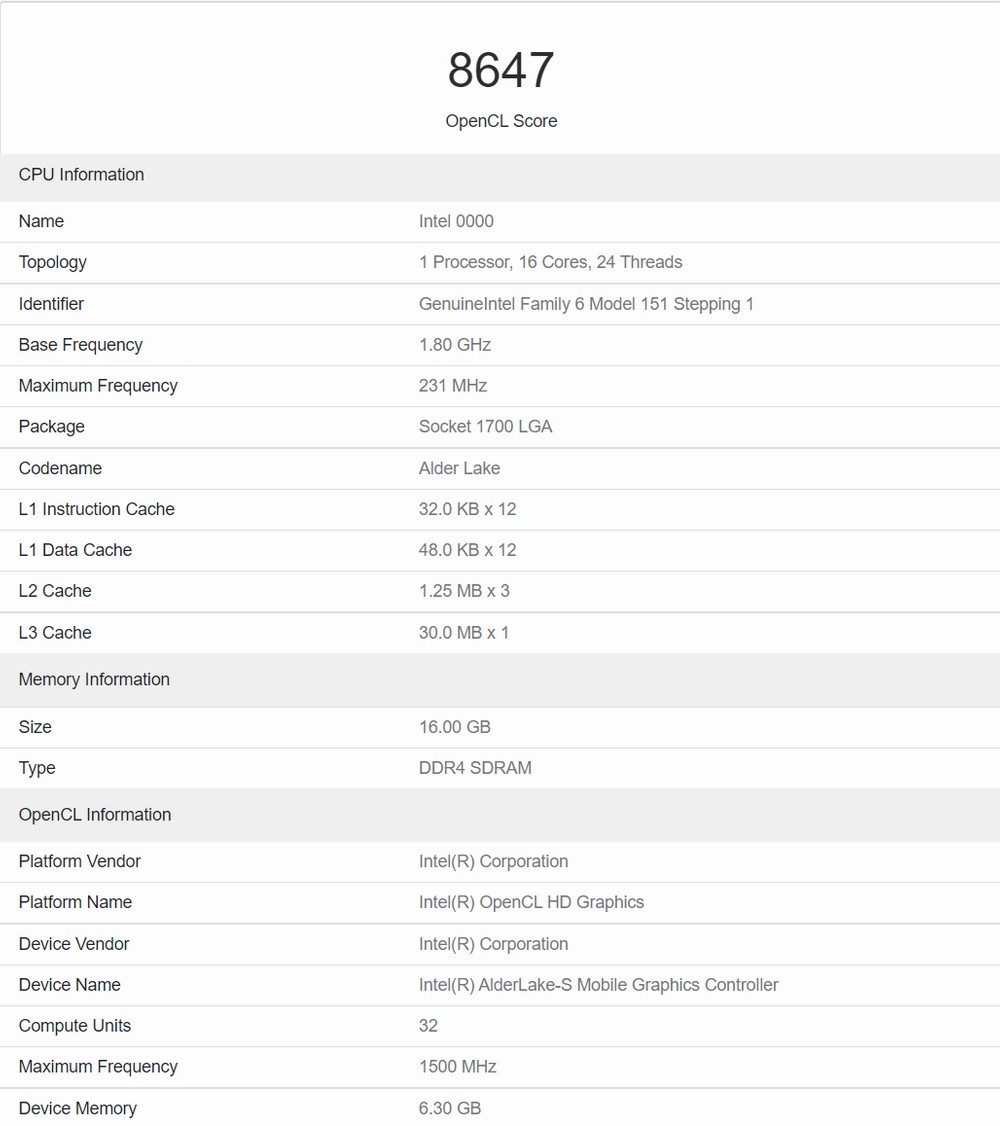Click the Platform Name label
1000x1126 pixels.
[x=75, y=902]
